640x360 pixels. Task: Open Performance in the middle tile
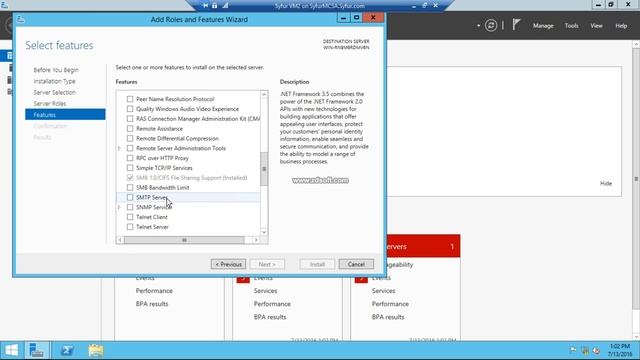click(x=272, y=304)
